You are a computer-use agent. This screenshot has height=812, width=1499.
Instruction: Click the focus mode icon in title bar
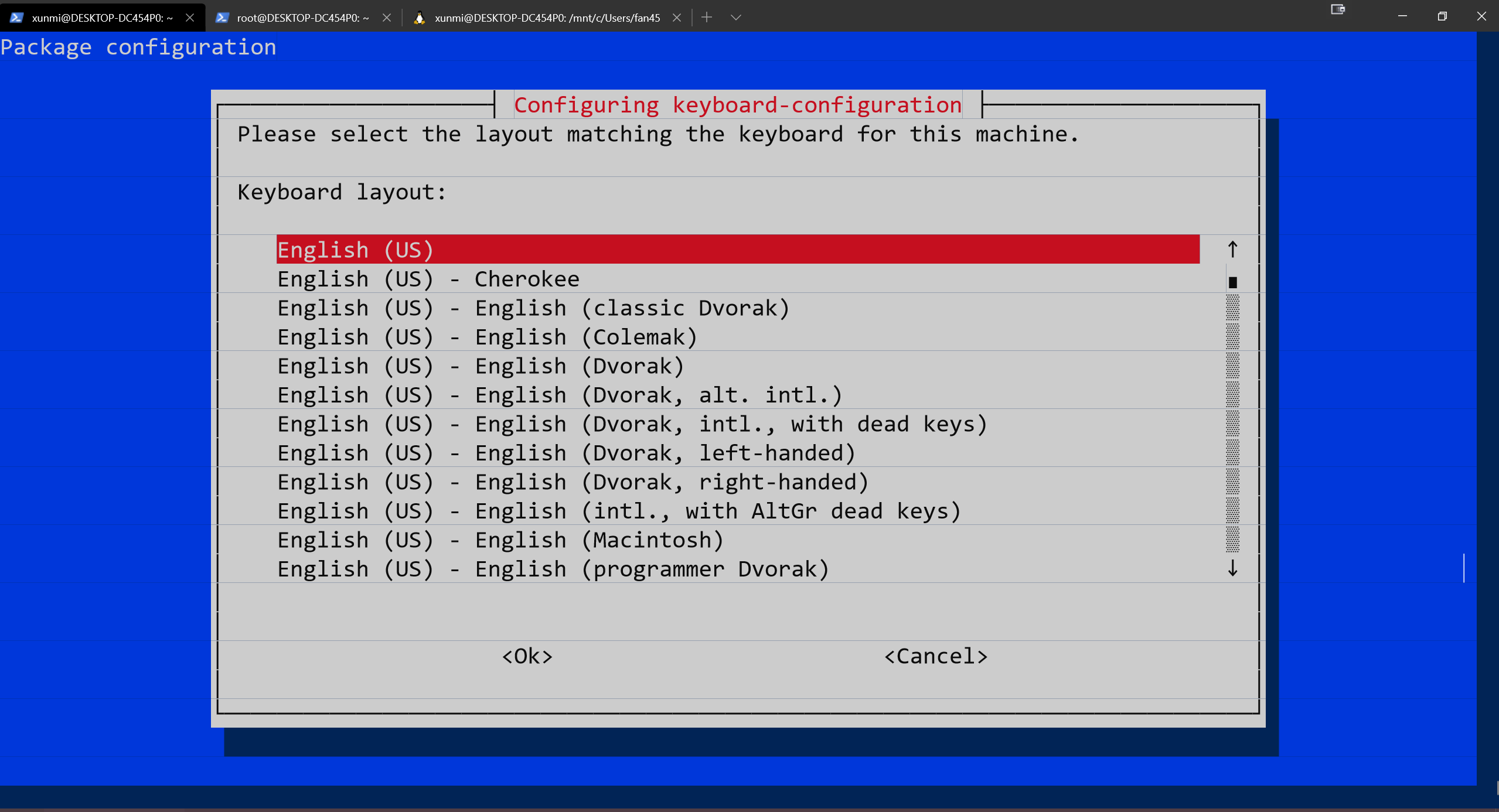[1337, 9]
